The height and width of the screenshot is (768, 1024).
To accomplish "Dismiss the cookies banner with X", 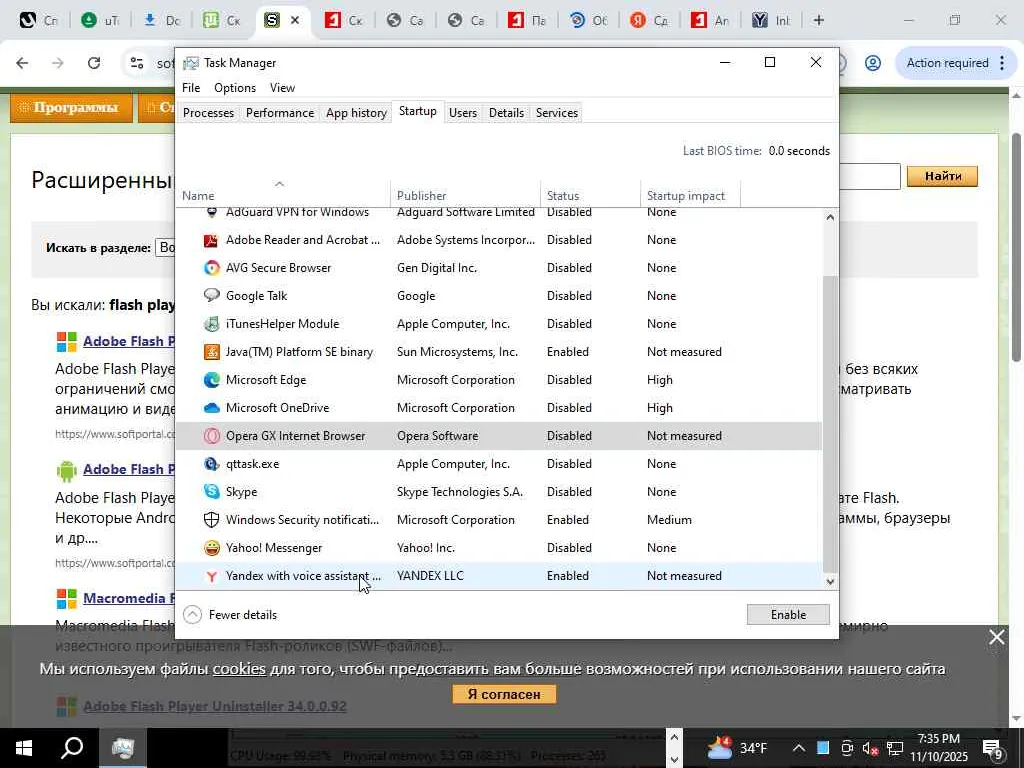I will pos(997,637).
